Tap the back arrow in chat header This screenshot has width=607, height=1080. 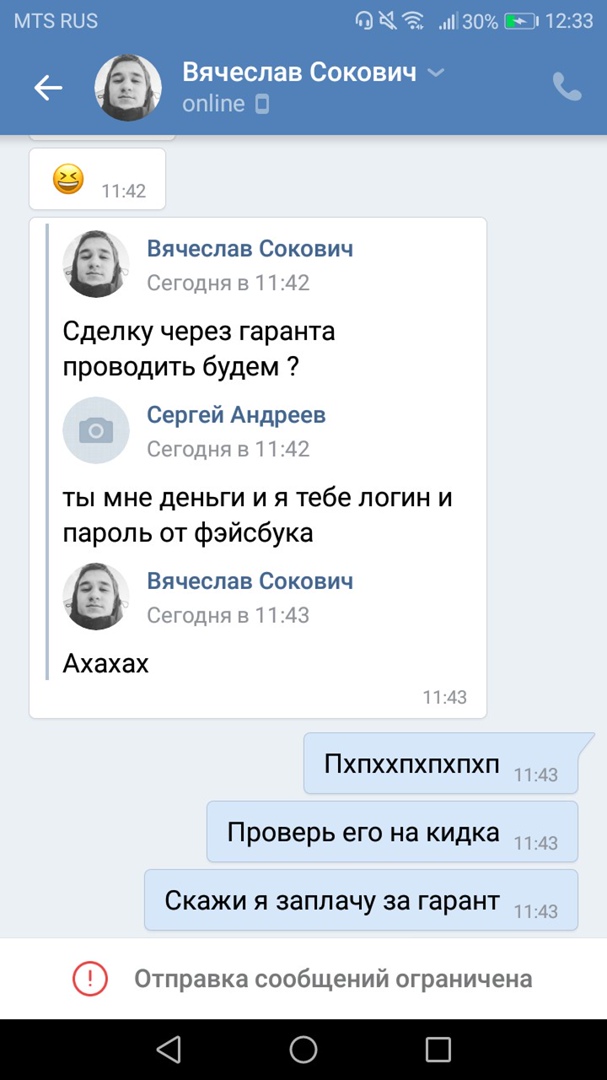48,87
